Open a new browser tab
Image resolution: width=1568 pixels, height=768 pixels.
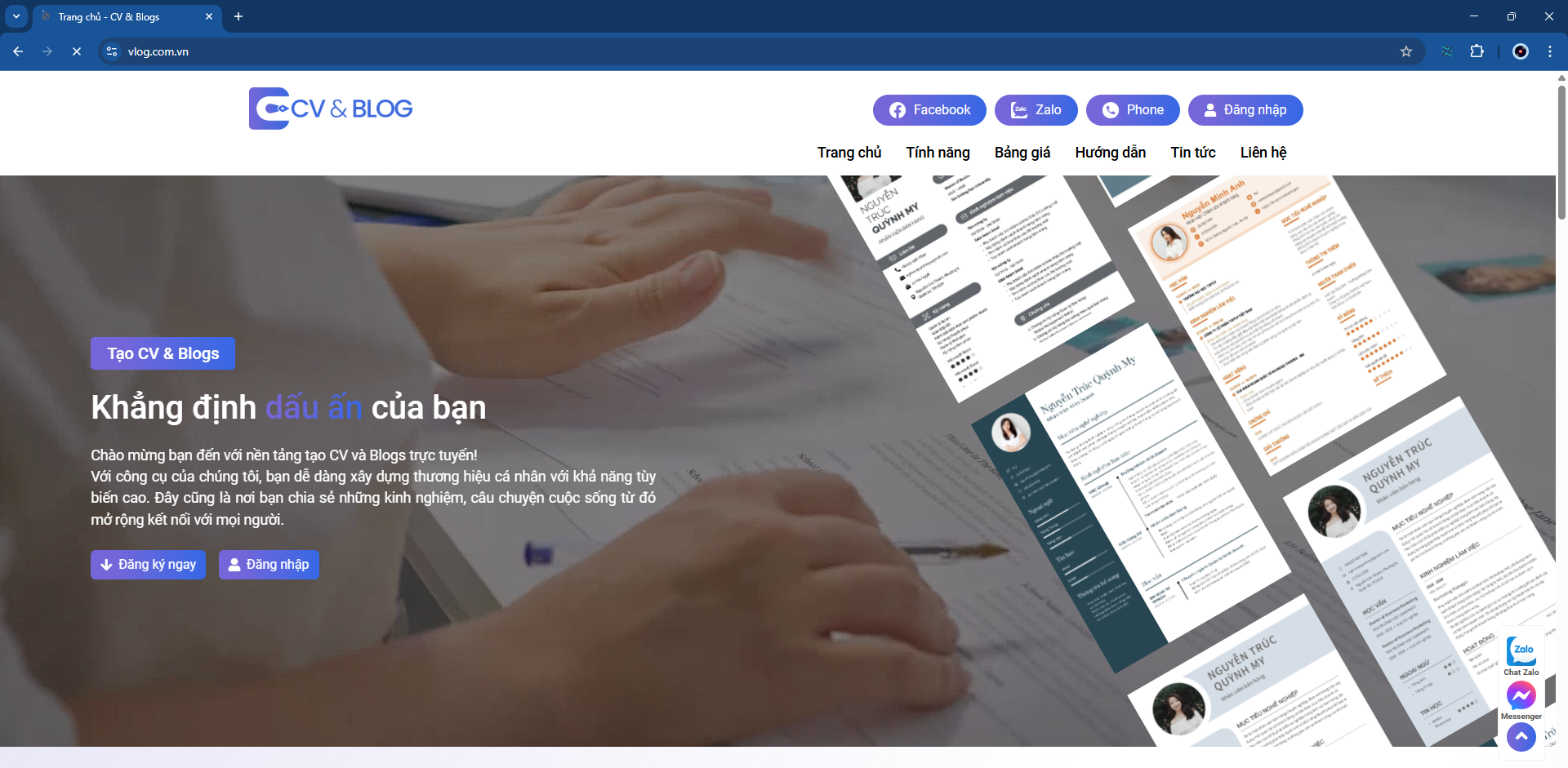tap(238, 16)
